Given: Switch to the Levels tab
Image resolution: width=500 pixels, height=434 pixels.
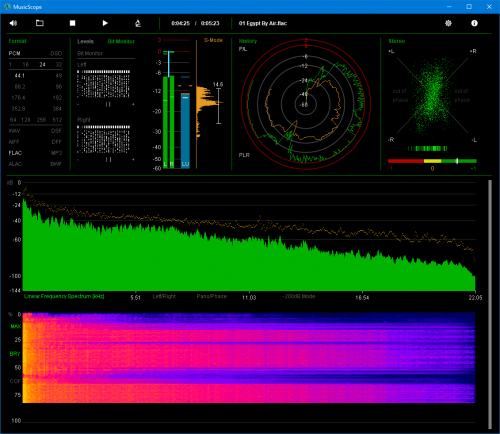Looking at the screenshot, I should 85,41.
